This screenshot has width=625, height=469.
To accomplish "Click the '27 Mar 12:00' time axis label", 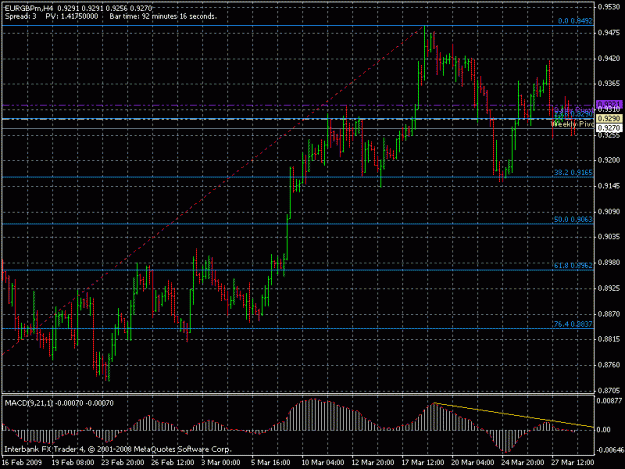I will (573, 462).
